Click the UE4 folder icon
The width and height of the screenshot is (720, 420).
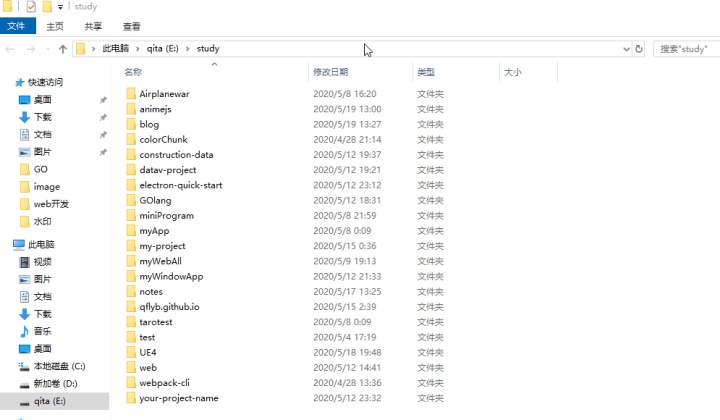[x=131, y=353]
